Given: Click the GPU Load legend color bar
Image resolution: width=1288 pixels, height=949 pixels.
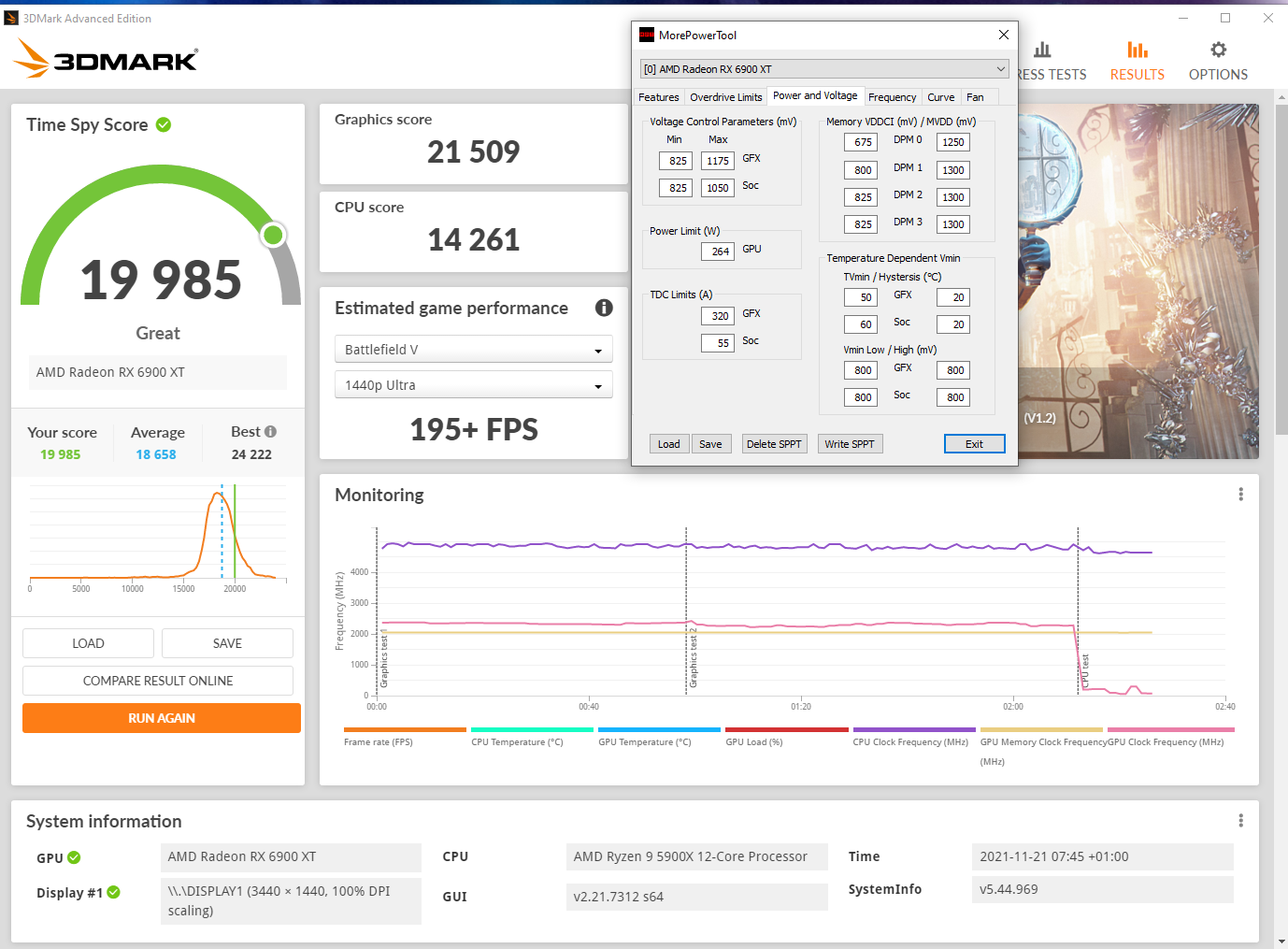Looking at the screenshot, I should (x=787, y=729).
